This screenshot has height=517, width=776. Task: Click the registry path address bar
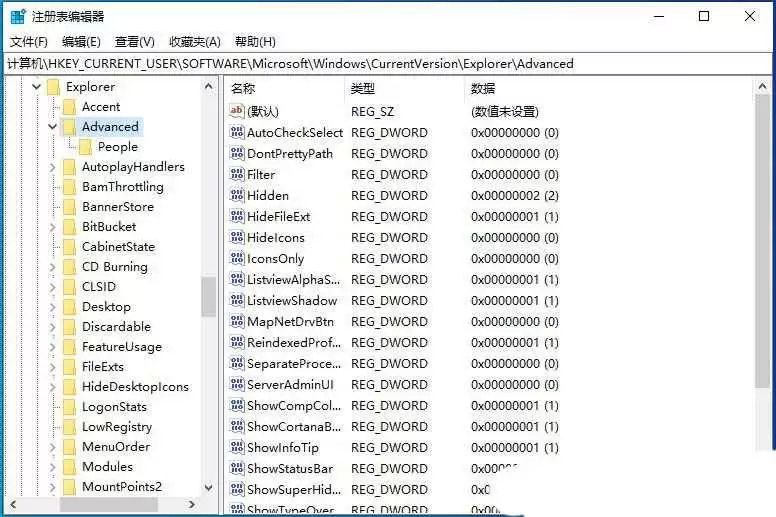[x=388, y=63]
